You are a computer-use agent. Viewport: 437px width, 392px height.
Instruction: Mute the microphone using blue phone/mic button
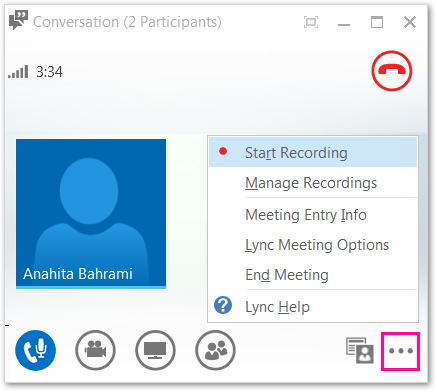point(35,350)
